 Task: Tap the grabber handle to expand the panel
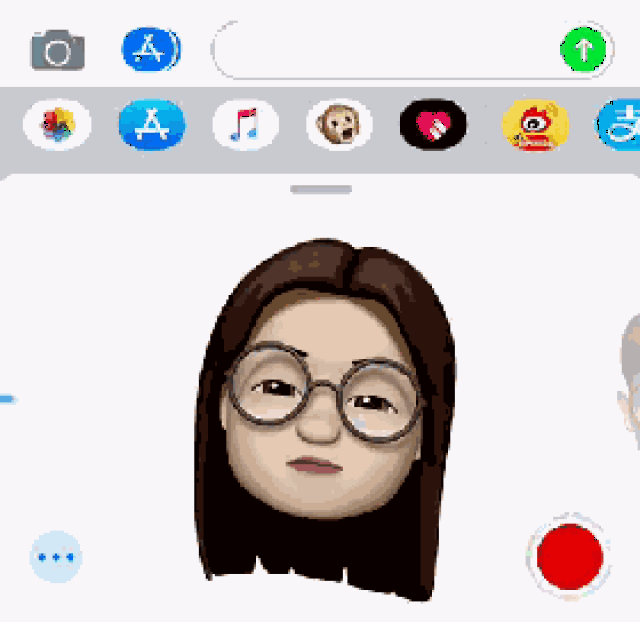321,189
